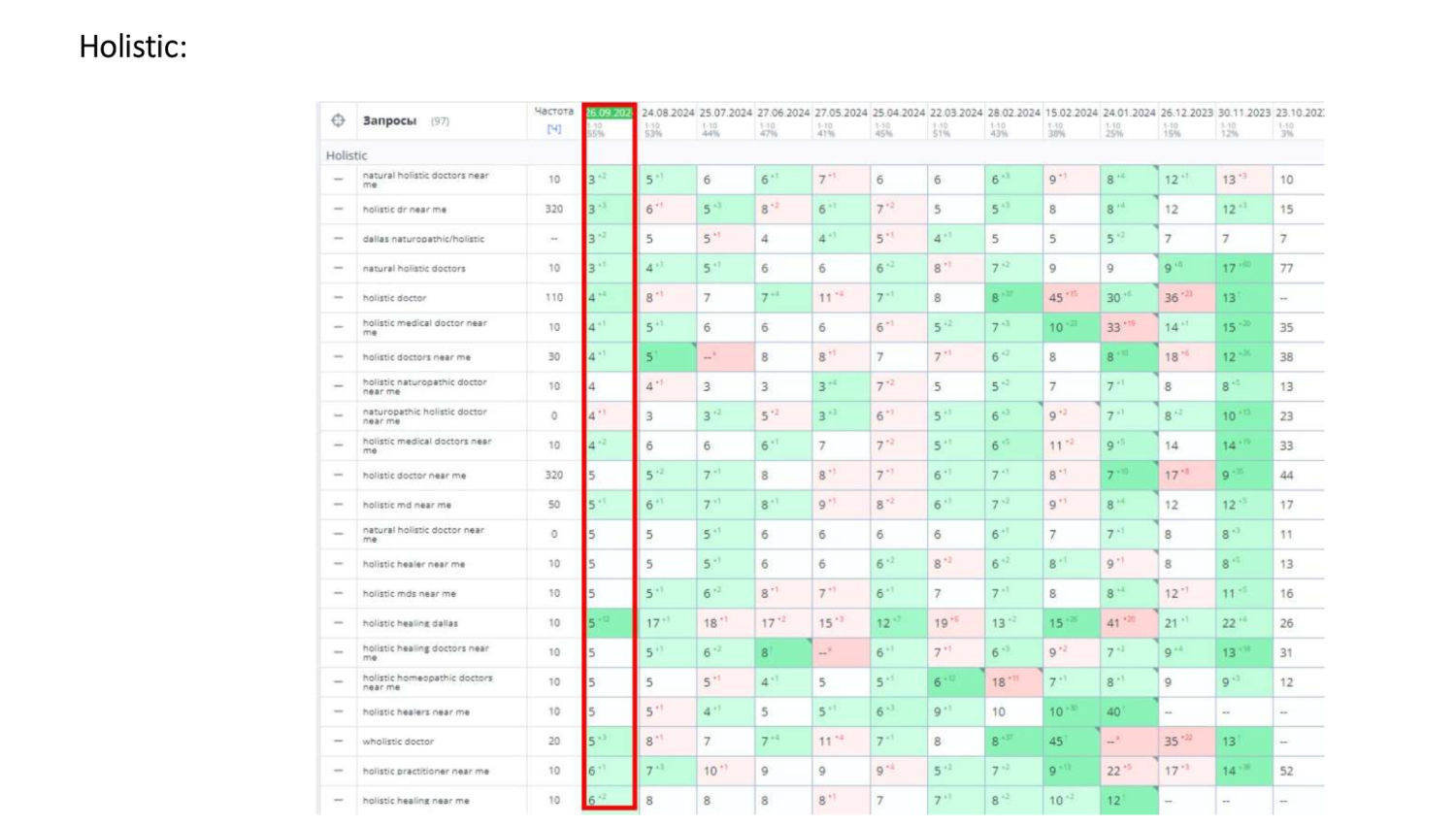Click the dash icon for wholistic doctor

click(338, 742)
